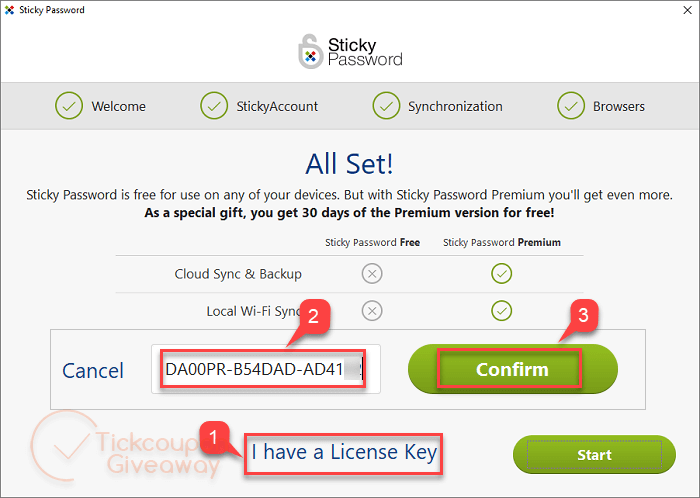Open the Synchronization step
Viewport: 700px width, 498px height.
click(x=454, y=106)
